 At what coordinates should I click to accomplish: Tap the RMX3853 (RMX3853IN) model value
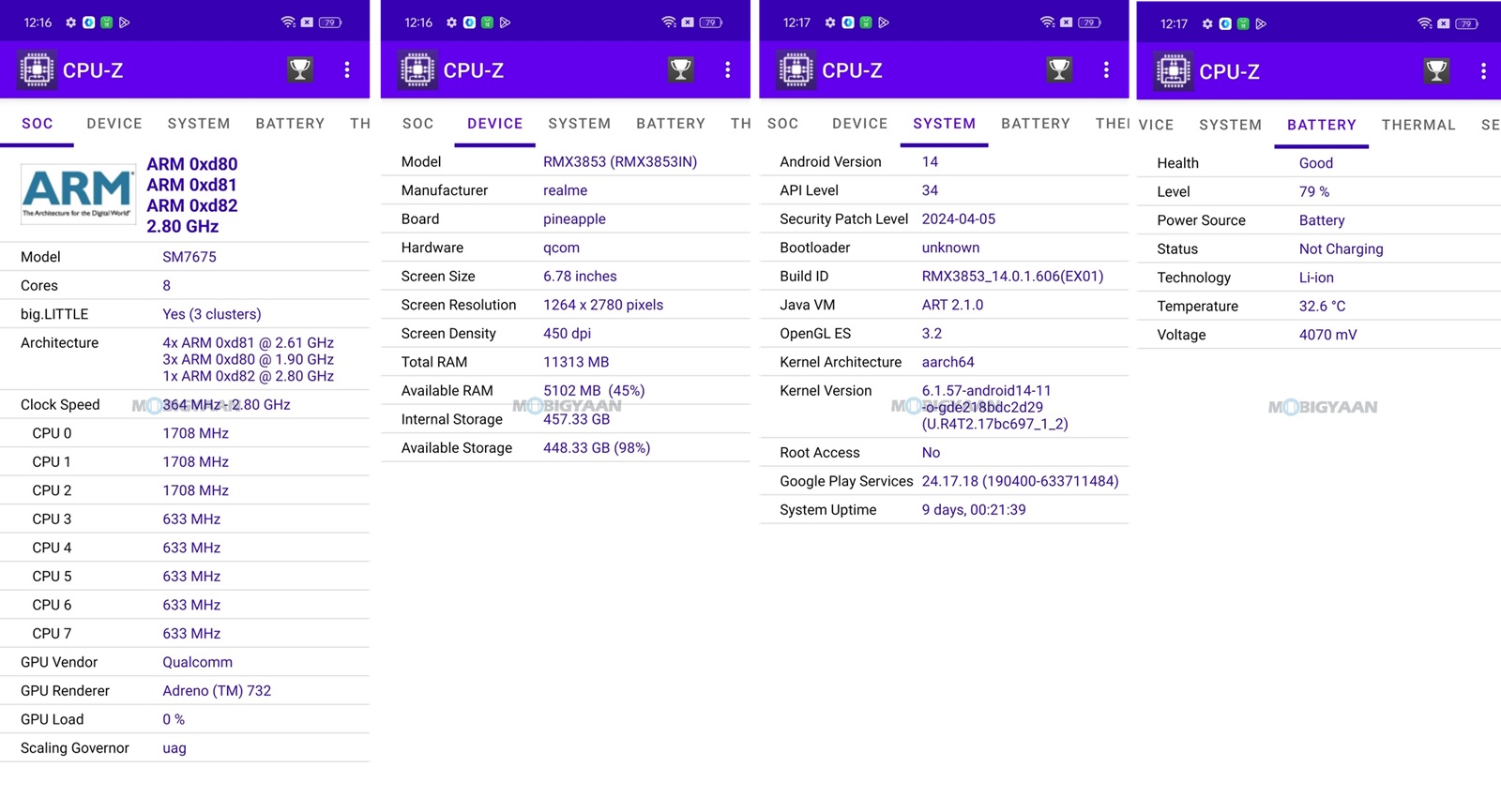point(620,161)
